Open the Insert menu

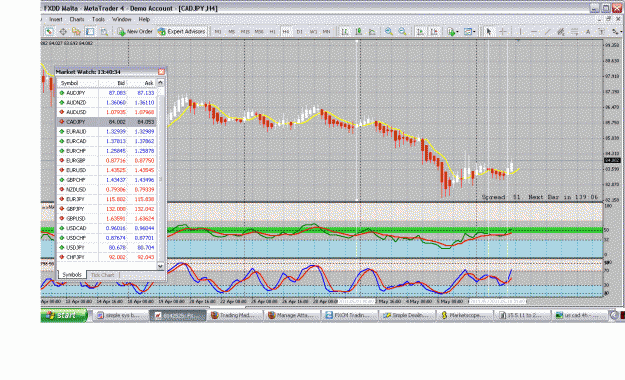pyautogui.click(x=56, y=19)
